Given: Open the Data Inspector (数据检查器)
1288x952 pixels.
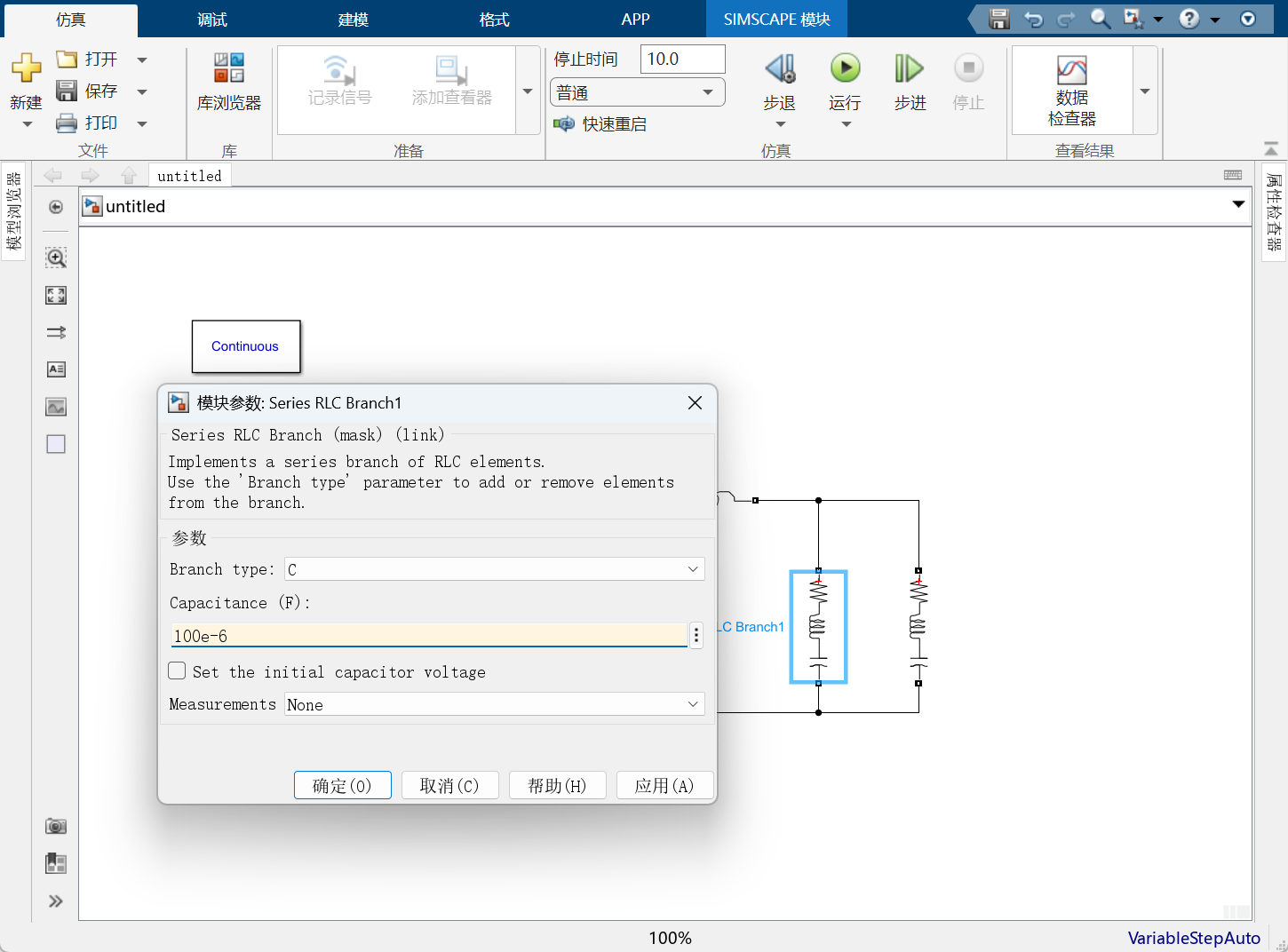Looking at the screenshot, I should 1072,91.
